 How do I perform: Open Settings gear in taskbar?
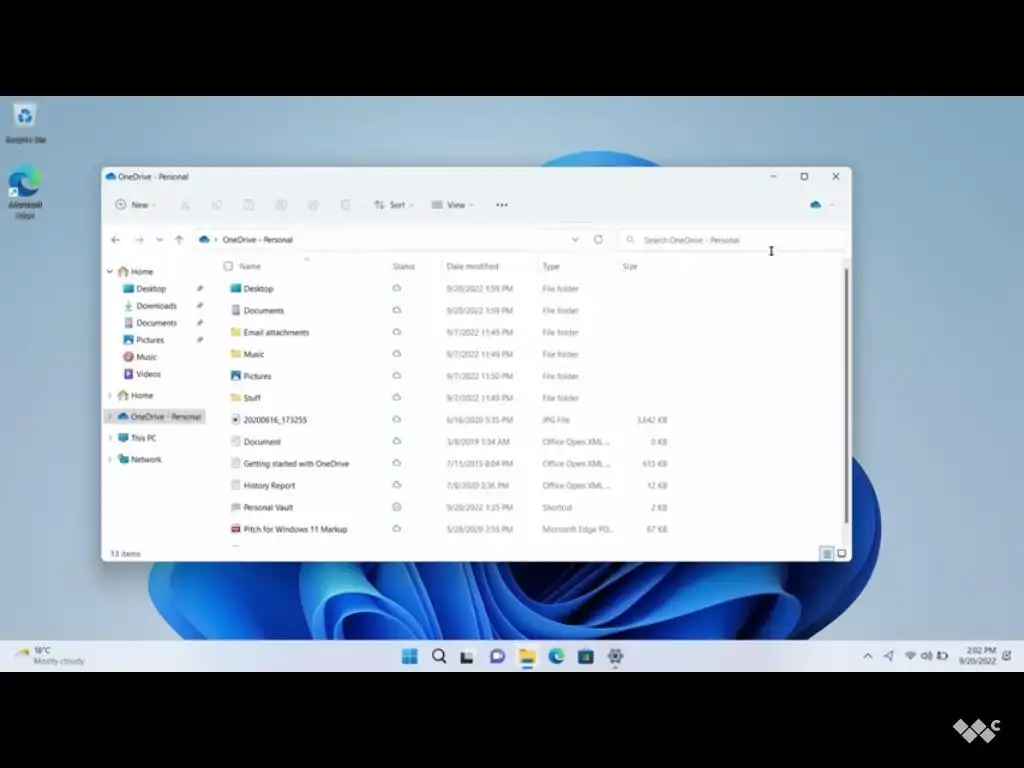(x=615, y=656)
